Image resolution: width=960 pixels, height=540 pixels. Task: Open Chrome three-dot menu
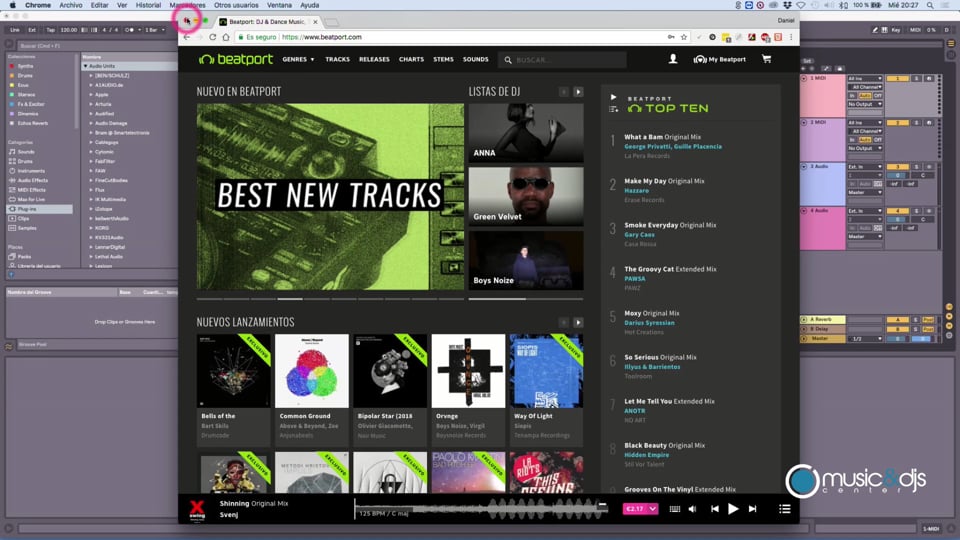[791, 37]
